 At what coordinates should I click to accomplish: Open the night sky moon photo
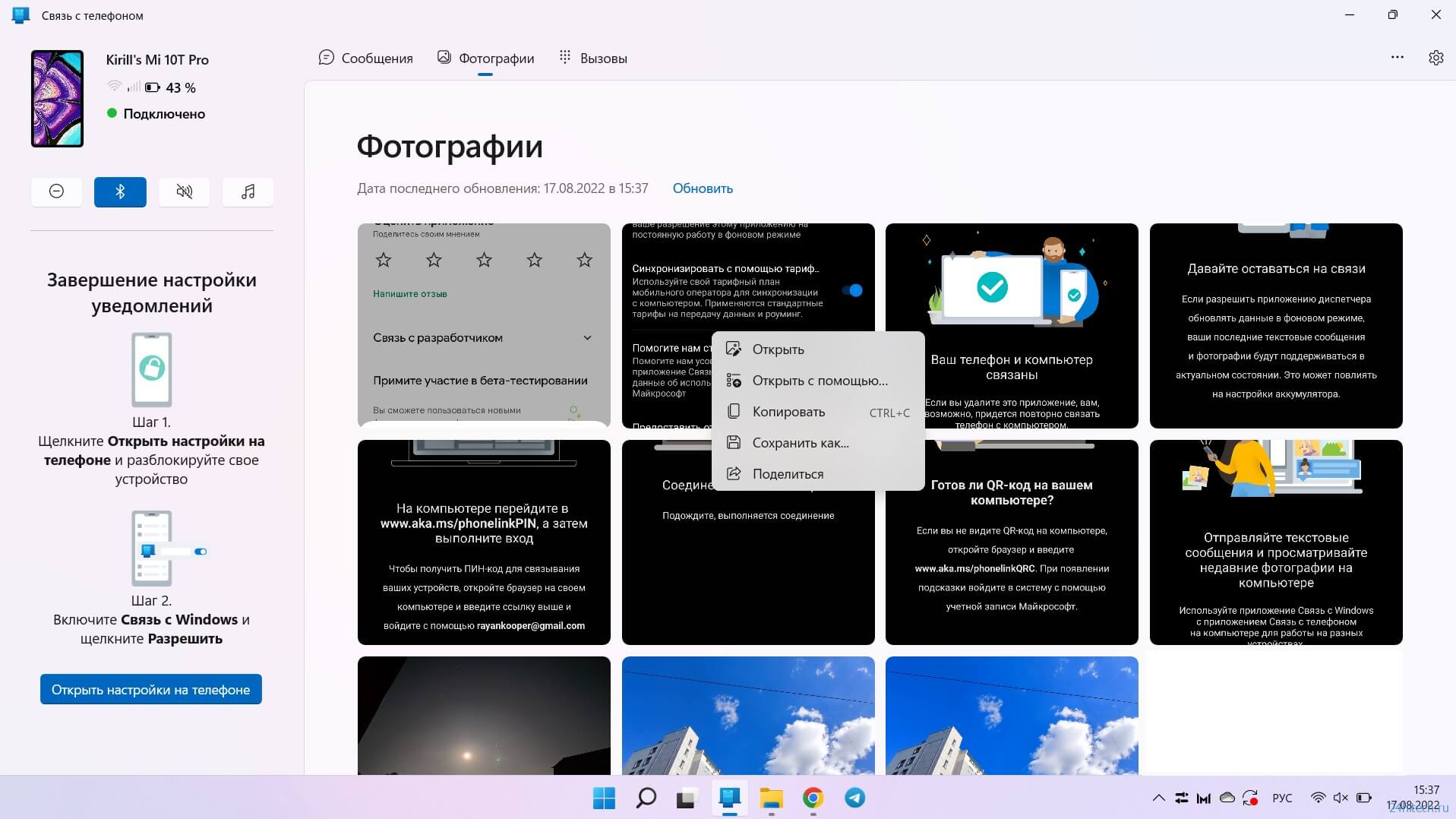coord(484,716)
